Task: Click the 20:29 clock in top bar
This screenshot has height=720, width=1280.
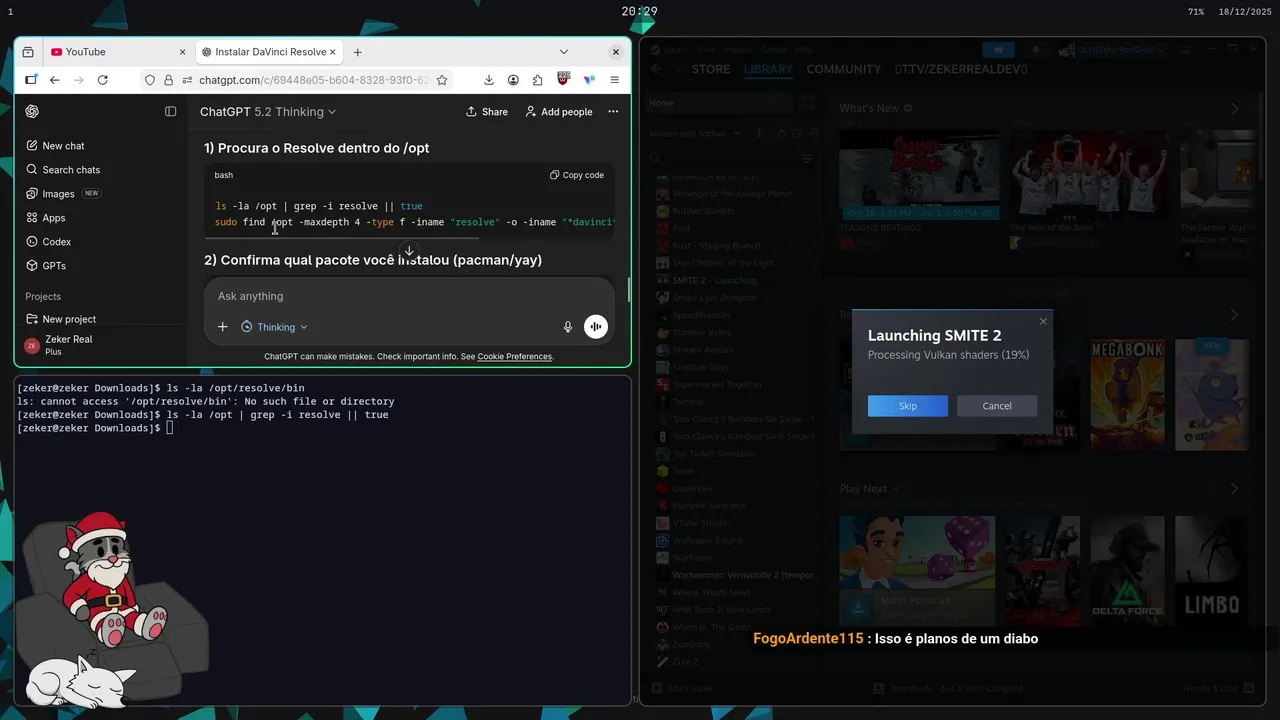Action: click(639, 12)
